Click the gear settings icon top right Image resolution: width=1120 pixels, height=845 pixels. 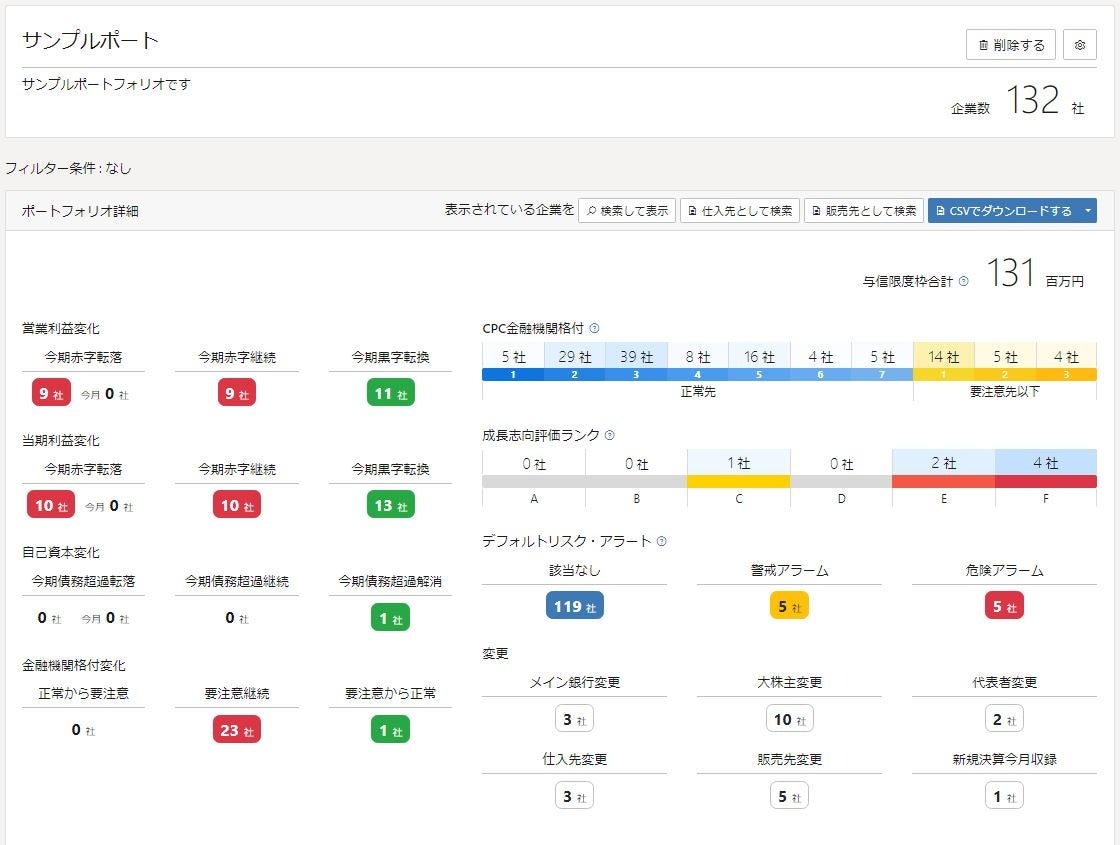click(x=1079, y=44)
